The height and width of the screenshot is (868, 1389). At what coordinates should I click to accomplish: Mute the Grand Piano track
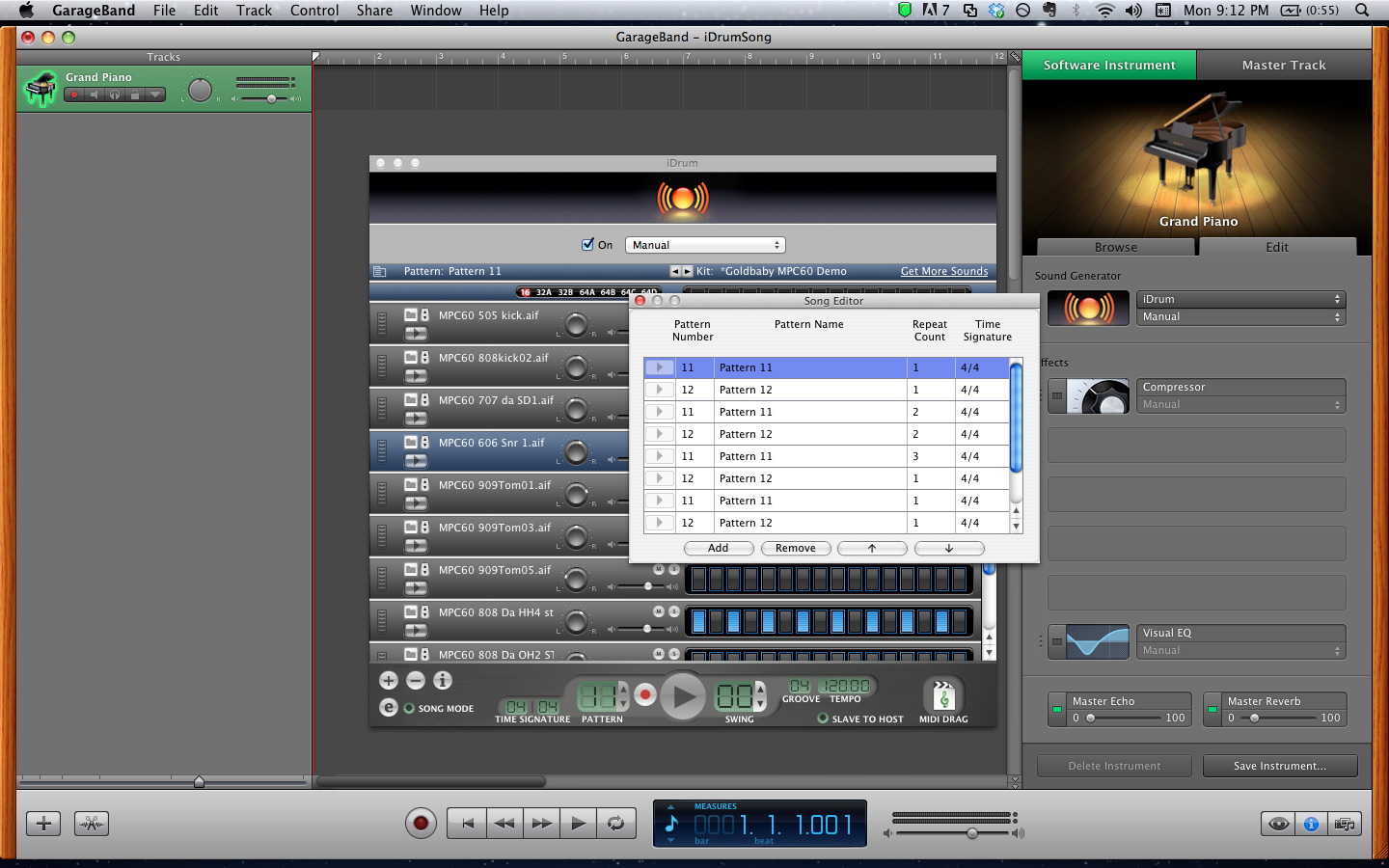[x=95, y=95]
